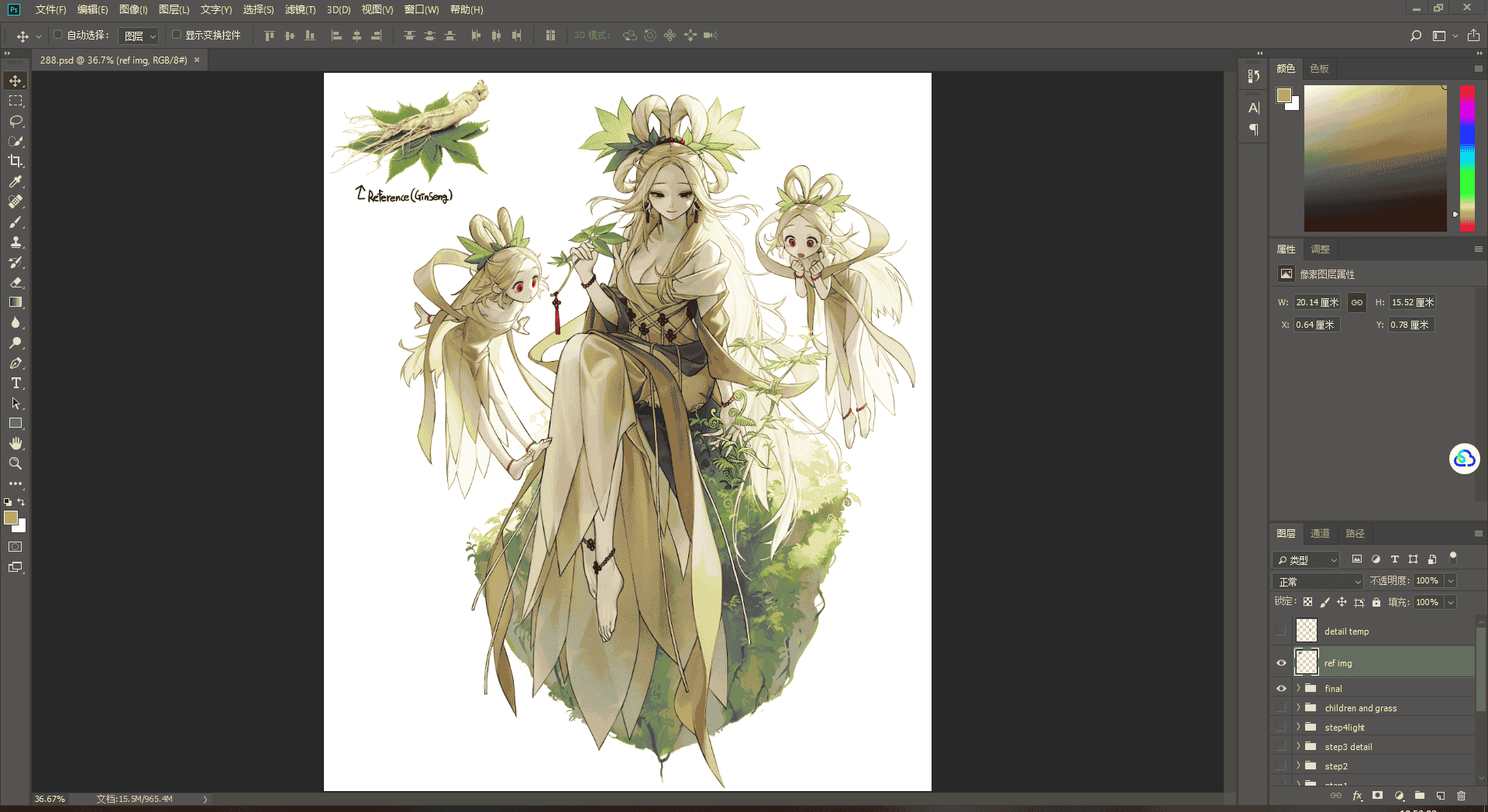The image size is (1488, 812).
Task: Enable the 自动选择 checkbox
Action: (57, 35)
